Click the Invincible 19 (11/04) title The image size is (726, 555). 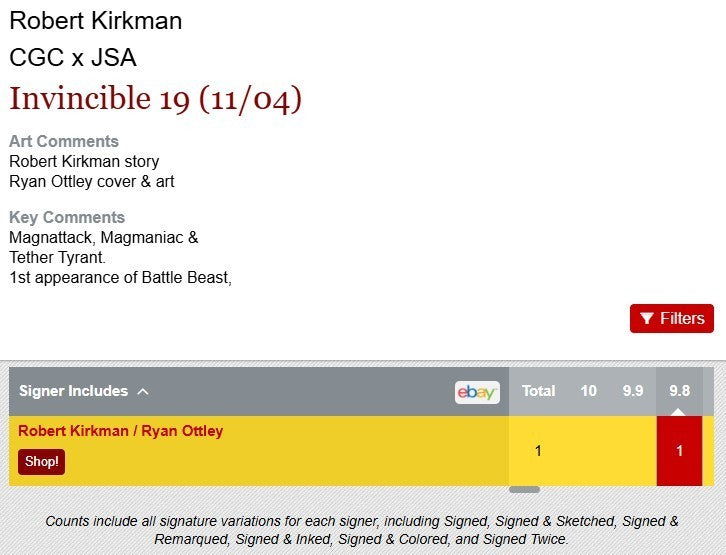(156, 99)
